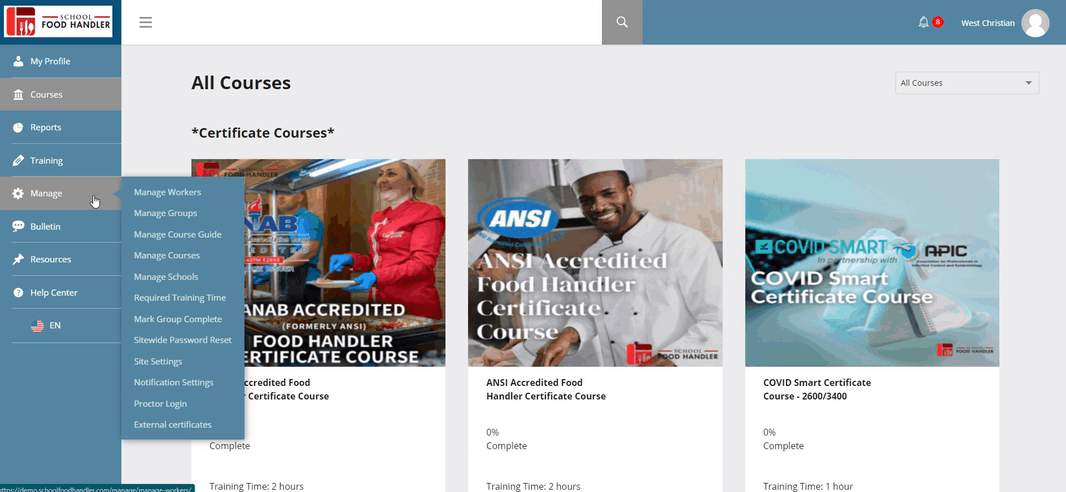1066x492 pixels.
Task: Choose Manage Course Guide from submenu
Action: pos(177,234)
